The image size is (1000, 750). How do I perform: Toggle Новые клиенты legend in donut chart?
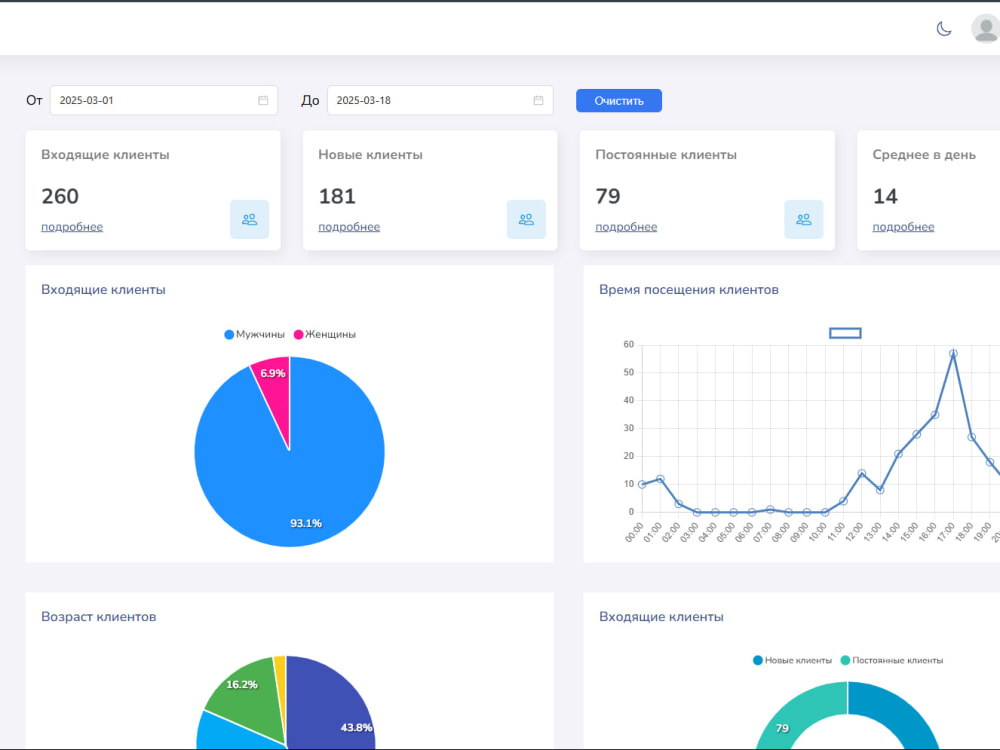click(x=792, y=660)
